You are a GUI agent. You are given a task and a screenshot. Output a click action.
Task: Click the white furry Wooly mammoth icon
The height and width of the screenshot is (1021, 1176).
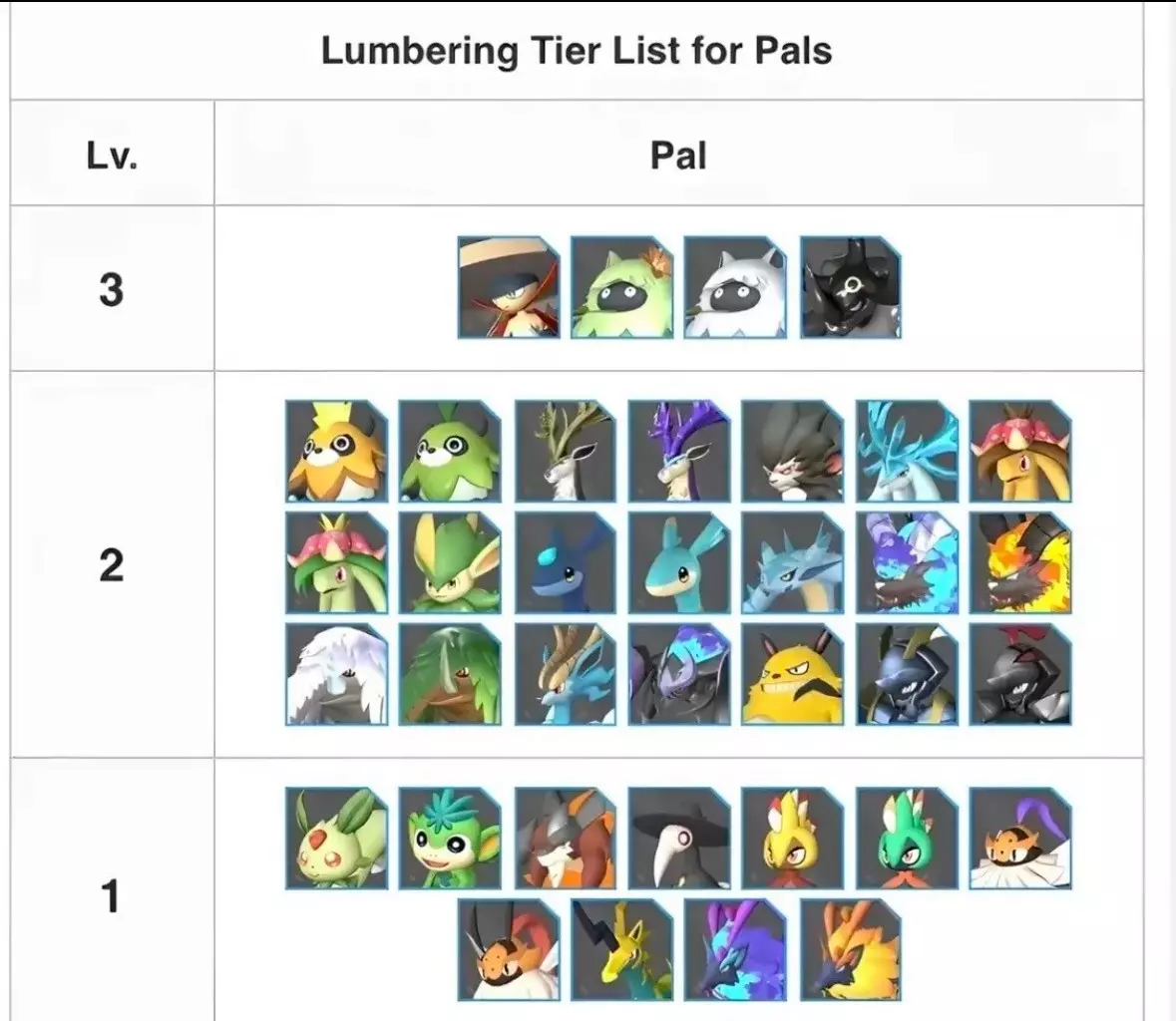[336, 674]
